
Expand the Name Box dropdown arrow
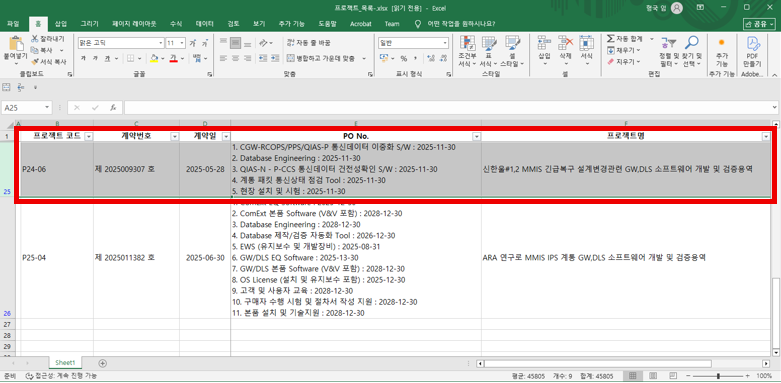point(47,108)
